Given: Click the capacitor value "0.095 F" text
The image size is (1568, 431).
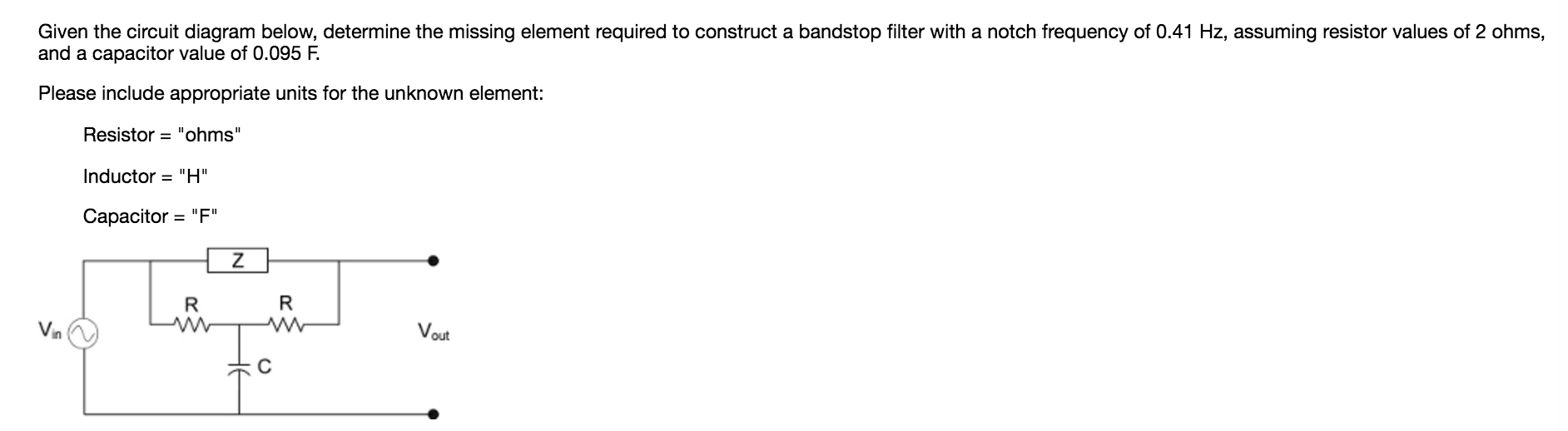Looking at the screenshot, I should [287, 55].
